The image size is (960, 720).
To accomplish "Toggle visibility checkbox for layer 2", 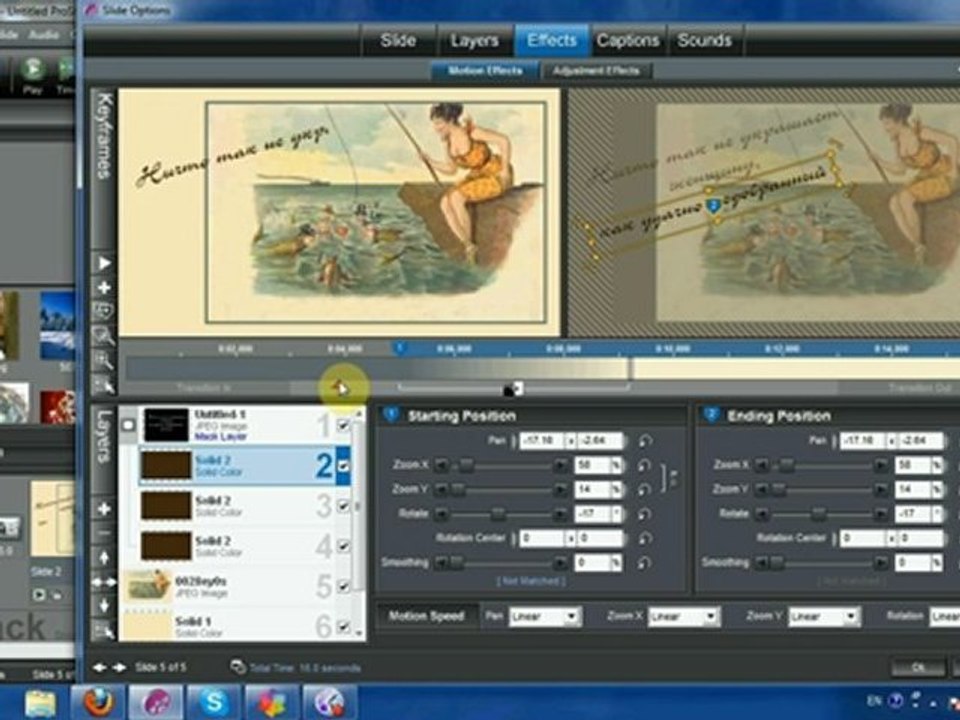I will (343, 466).
